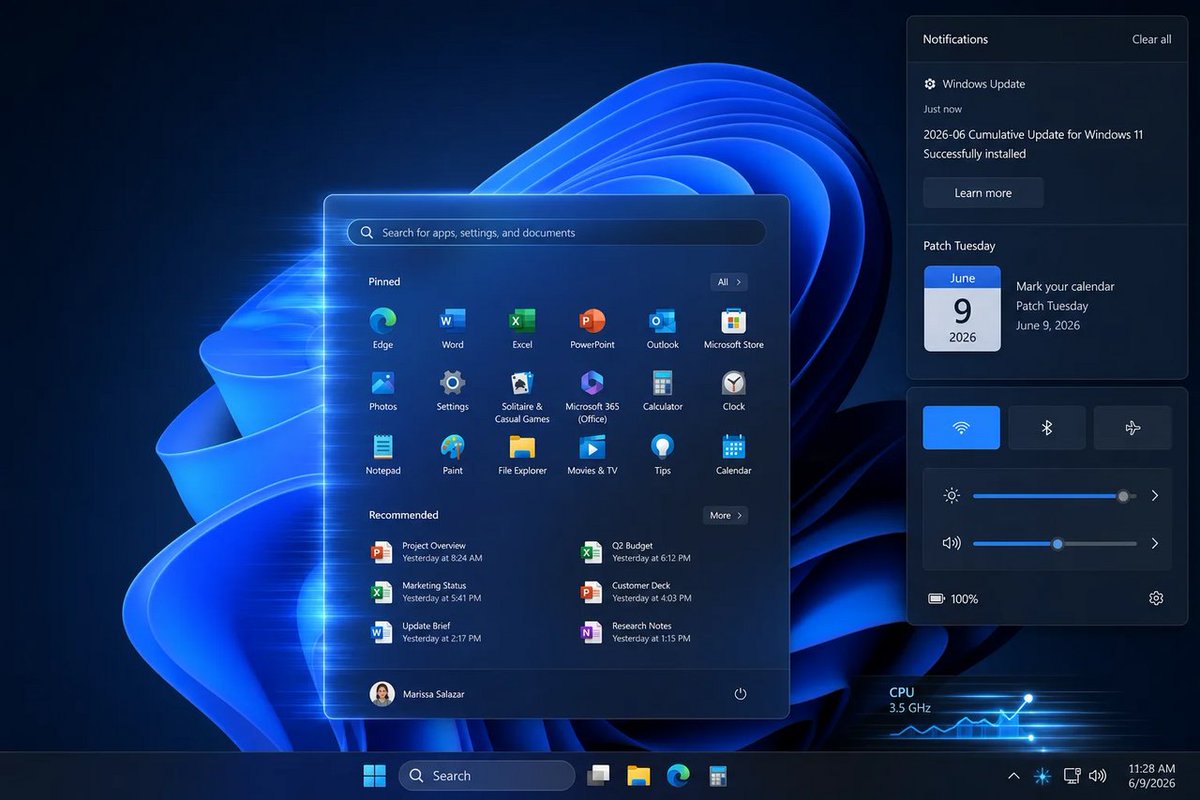1200x800 pixels.
Task: Adjust the volume slider
Action: (1054, 543)
